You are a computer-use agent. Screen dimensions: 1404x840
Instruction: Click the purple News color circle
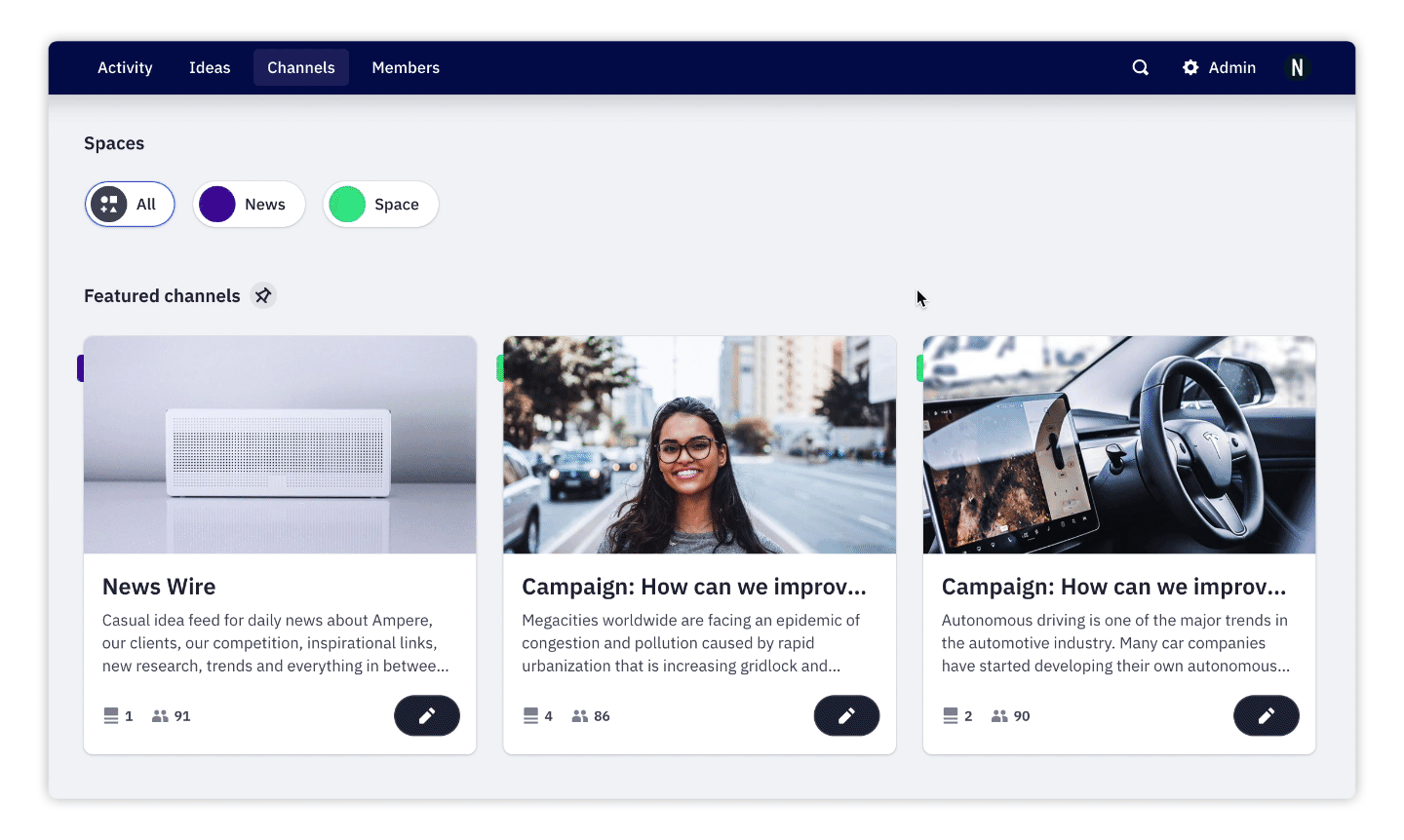[217, 205]
